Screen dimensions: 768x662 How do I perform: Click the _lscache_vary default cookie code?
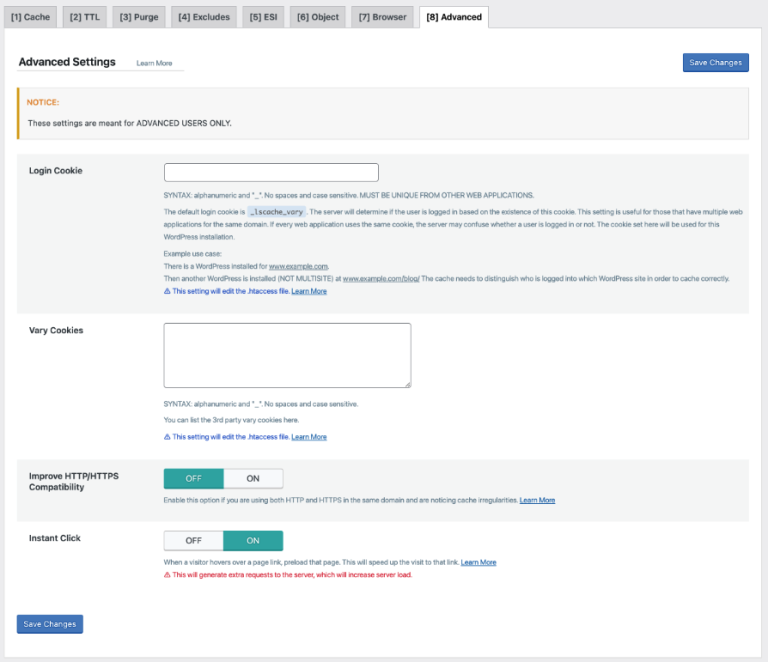click(x=277, y=212)
